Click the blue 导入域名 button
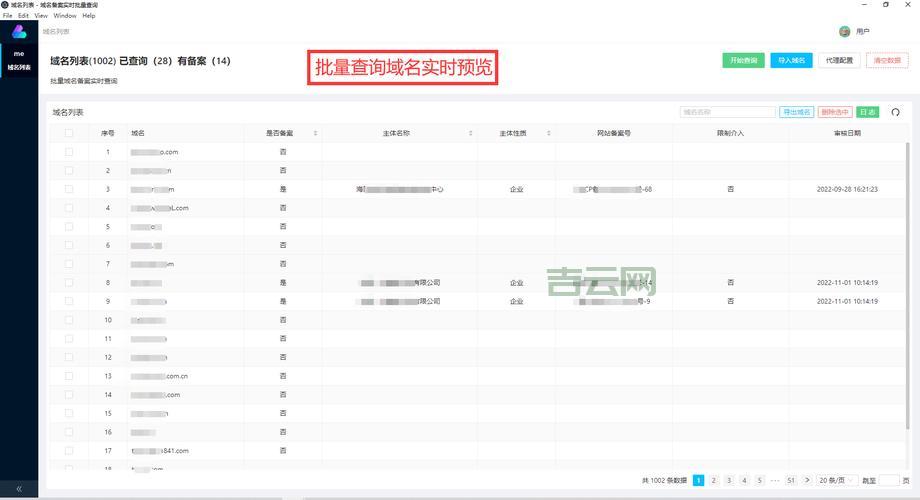 [791, 60]
